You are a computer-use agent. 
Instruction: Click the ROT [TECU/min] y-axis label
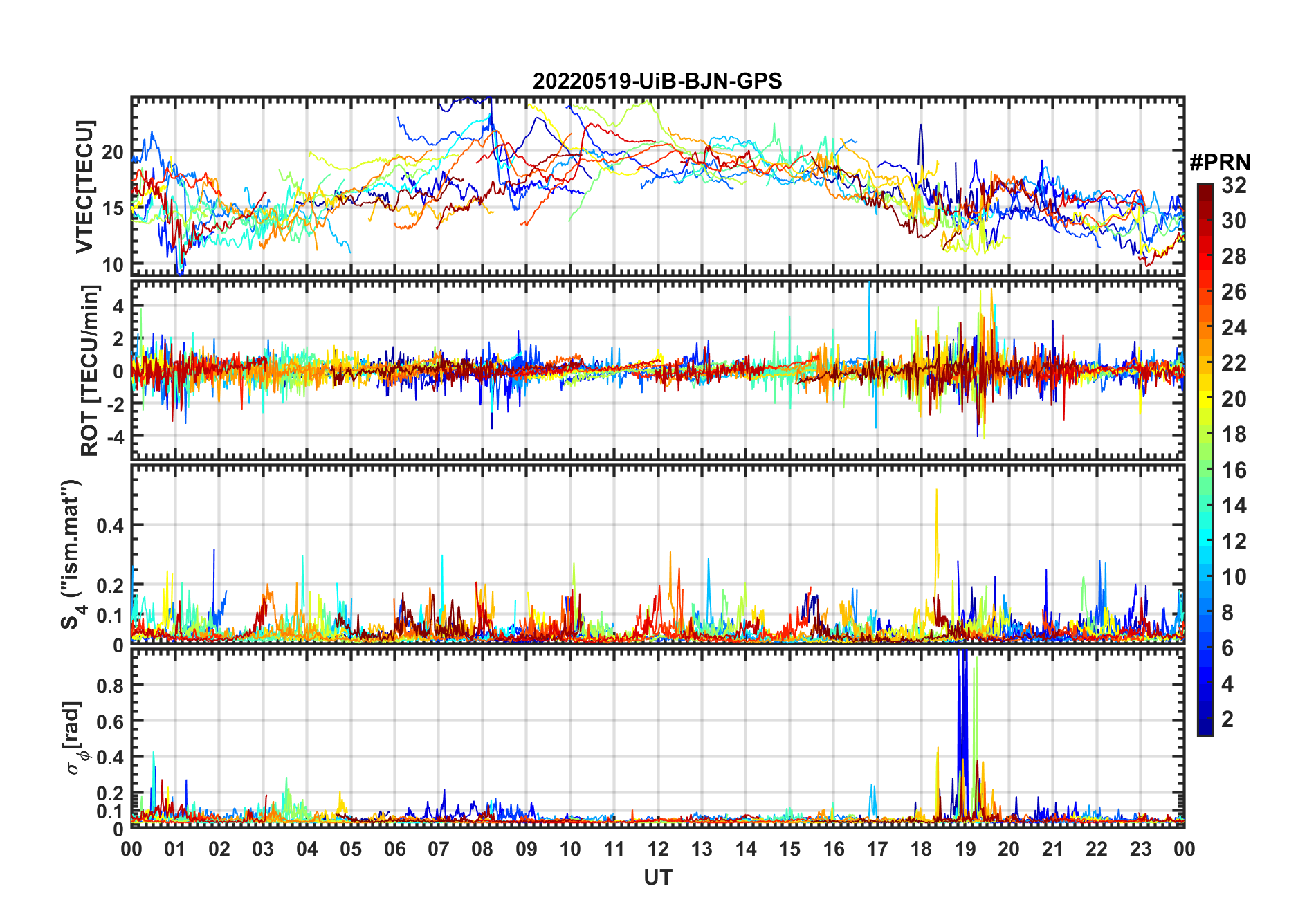[90, 370]
